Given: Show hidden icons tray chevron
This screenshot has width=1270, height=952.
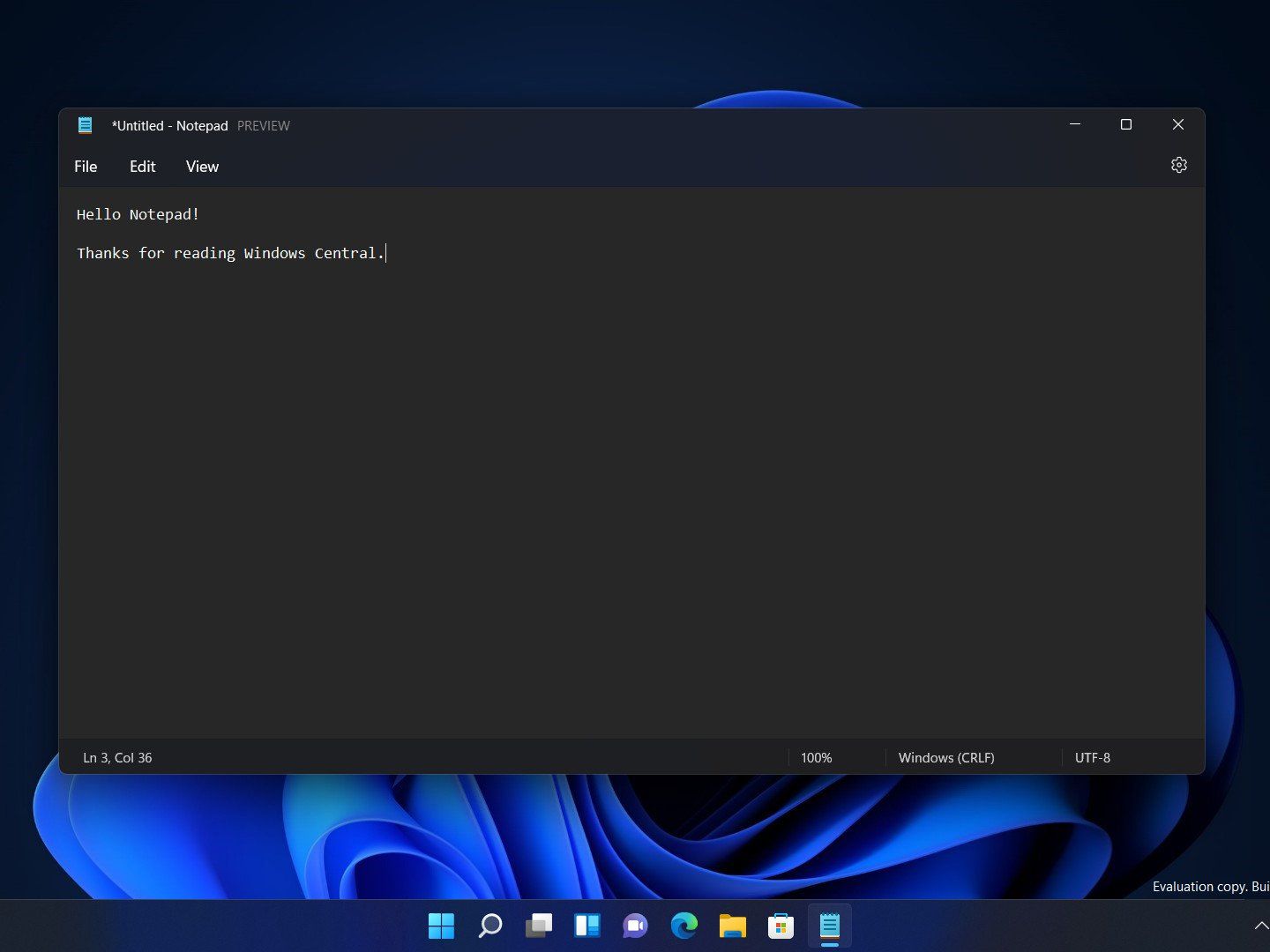Looking at the screenshot, I should click(x=1260, y=926).
